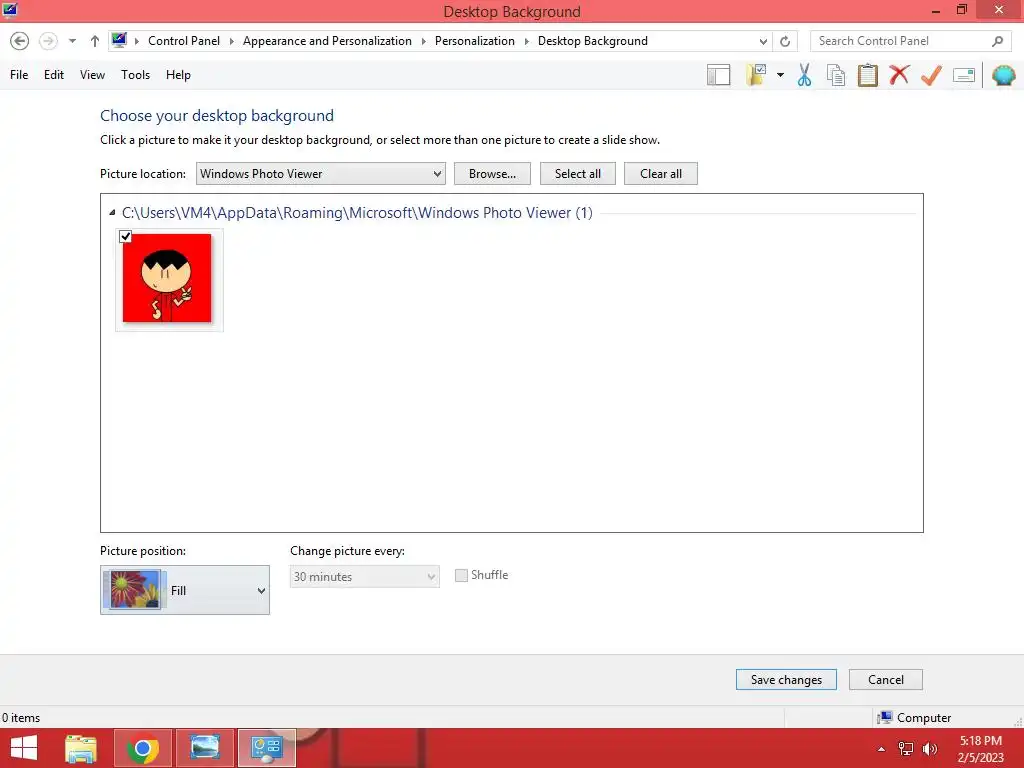This screenshot has height=768, width=1024.
Task: Click the navigation pane layout icon
Action: (718, 75)
